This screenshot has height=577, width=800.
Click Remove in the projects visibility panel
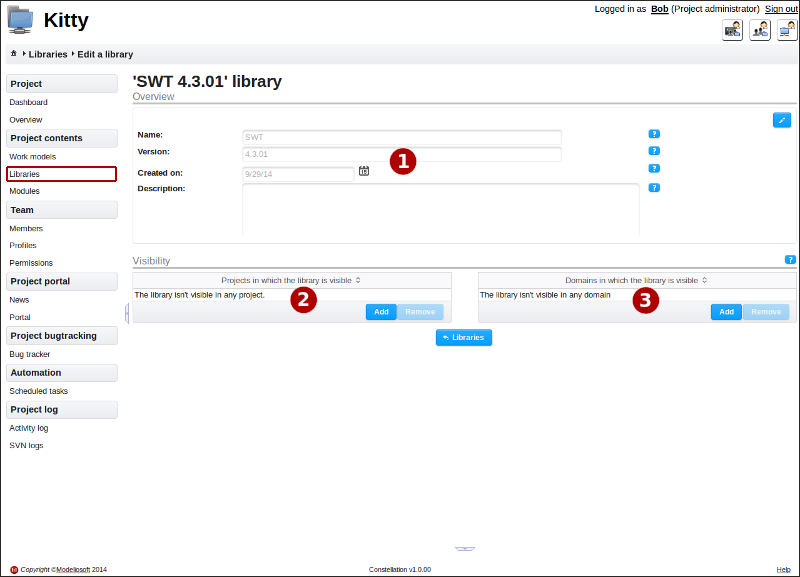(x=420, y=312)
